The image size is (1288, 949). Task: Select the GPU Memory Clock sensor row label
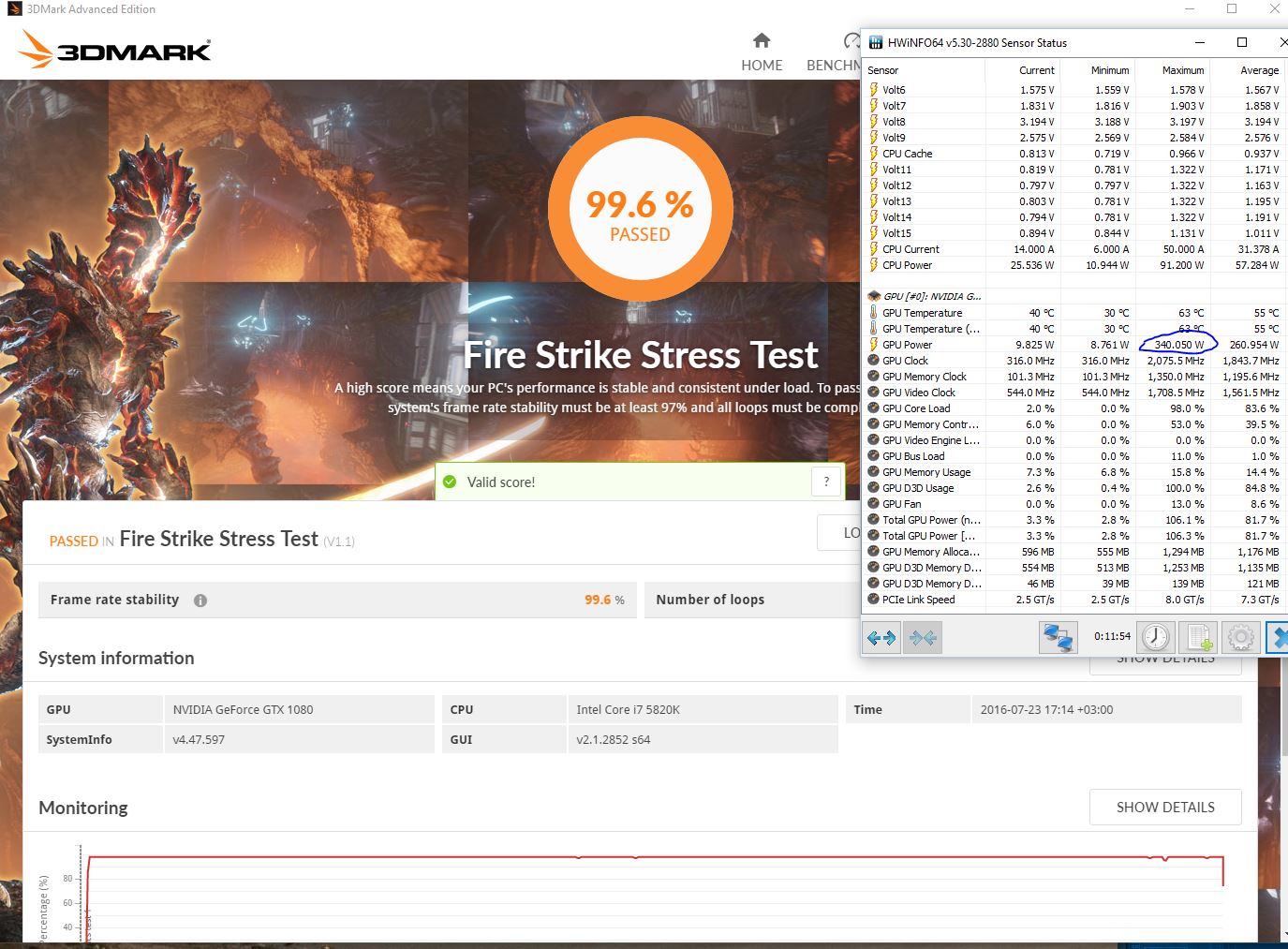point(925,377)
